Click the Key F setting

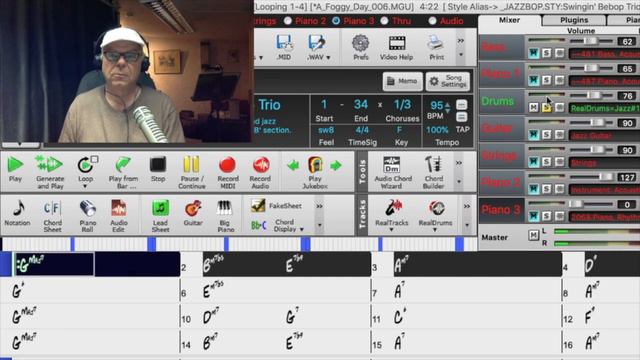[400, 130]
